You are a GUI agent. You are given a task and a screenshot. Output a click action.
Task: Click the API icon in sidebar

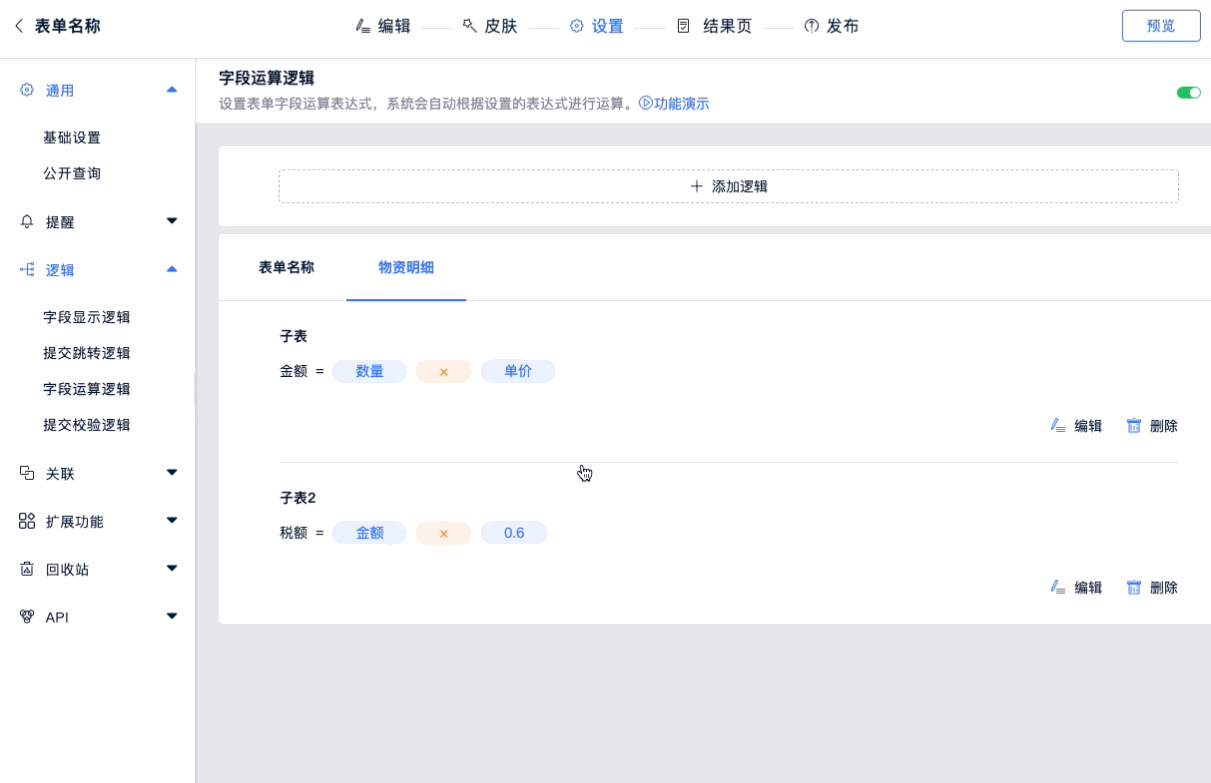pos(27,617)
